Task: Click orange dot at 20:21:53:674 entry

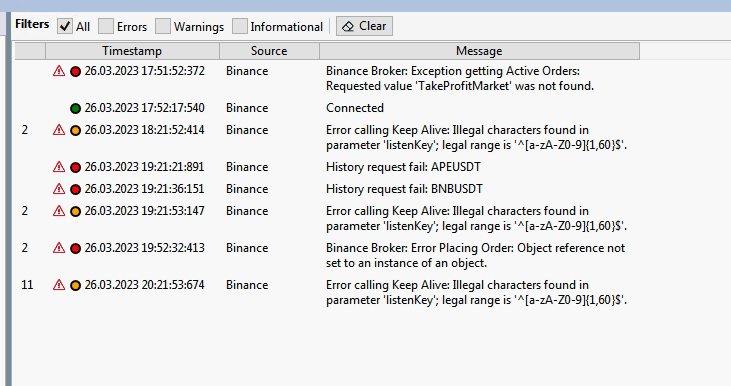Action: [76, 285]
